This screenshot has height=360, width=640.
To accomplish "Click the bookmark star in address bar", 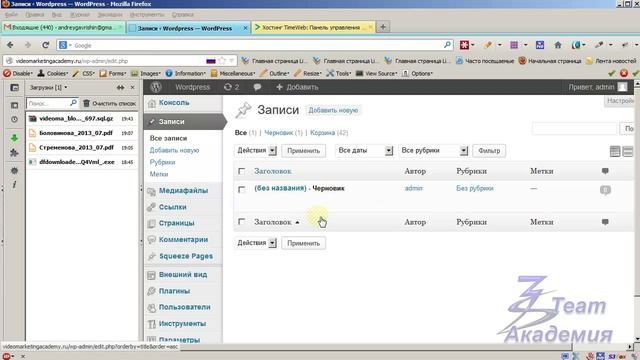I will (222, 61).
